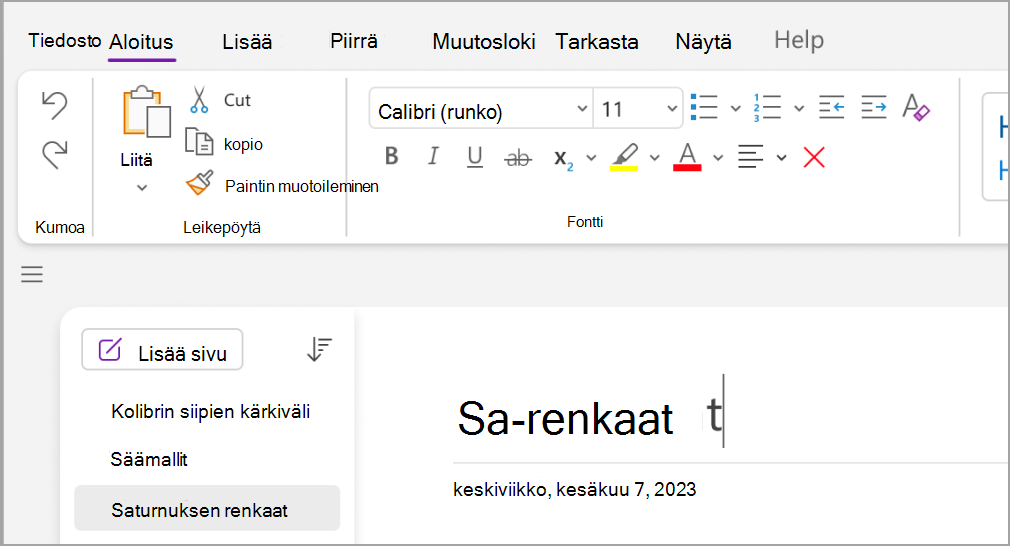Click the Redo arrow icon

(55, 155)
